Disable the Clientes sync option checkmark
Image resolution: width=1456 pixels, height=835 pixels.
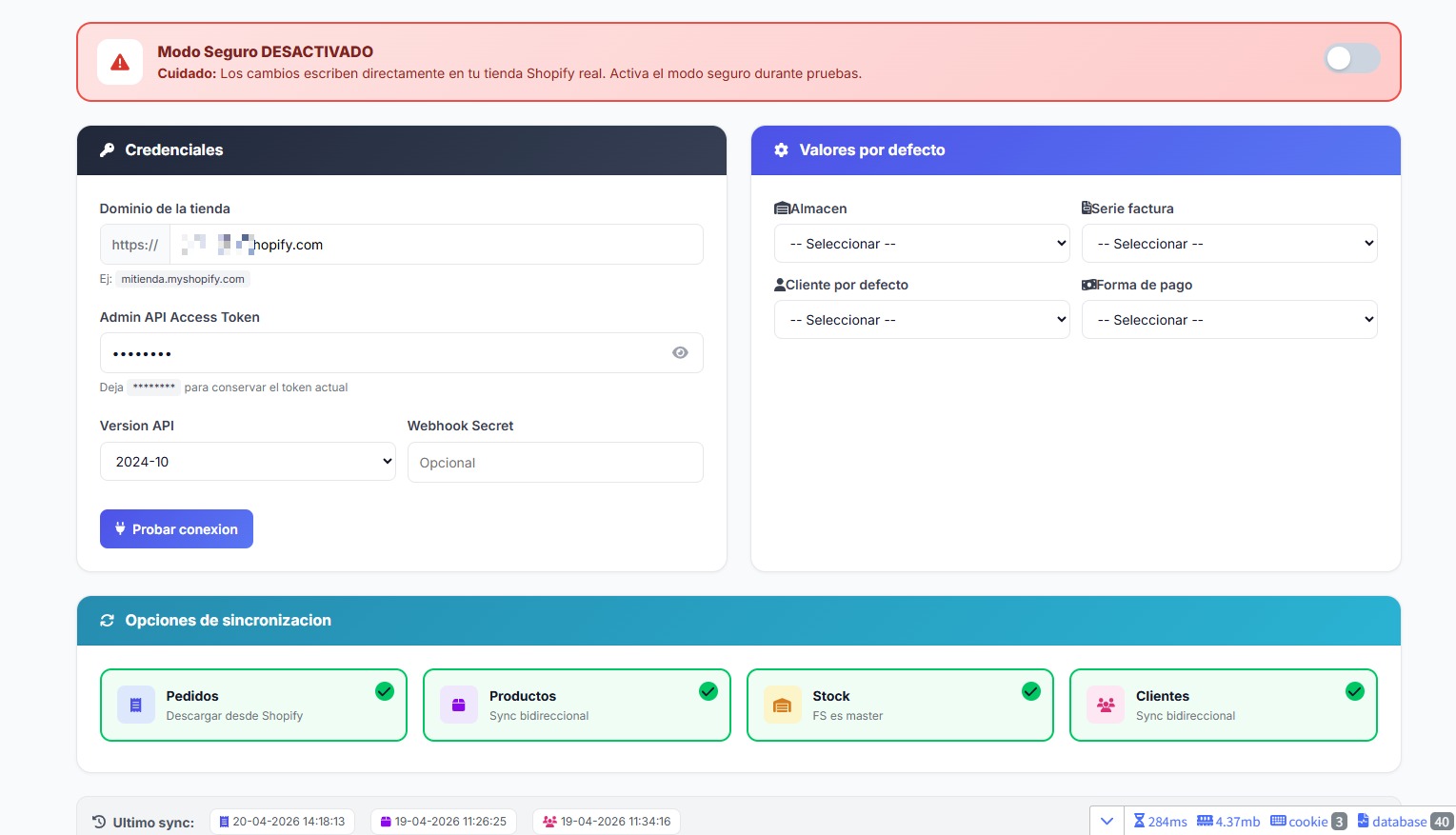point(1354,691)
